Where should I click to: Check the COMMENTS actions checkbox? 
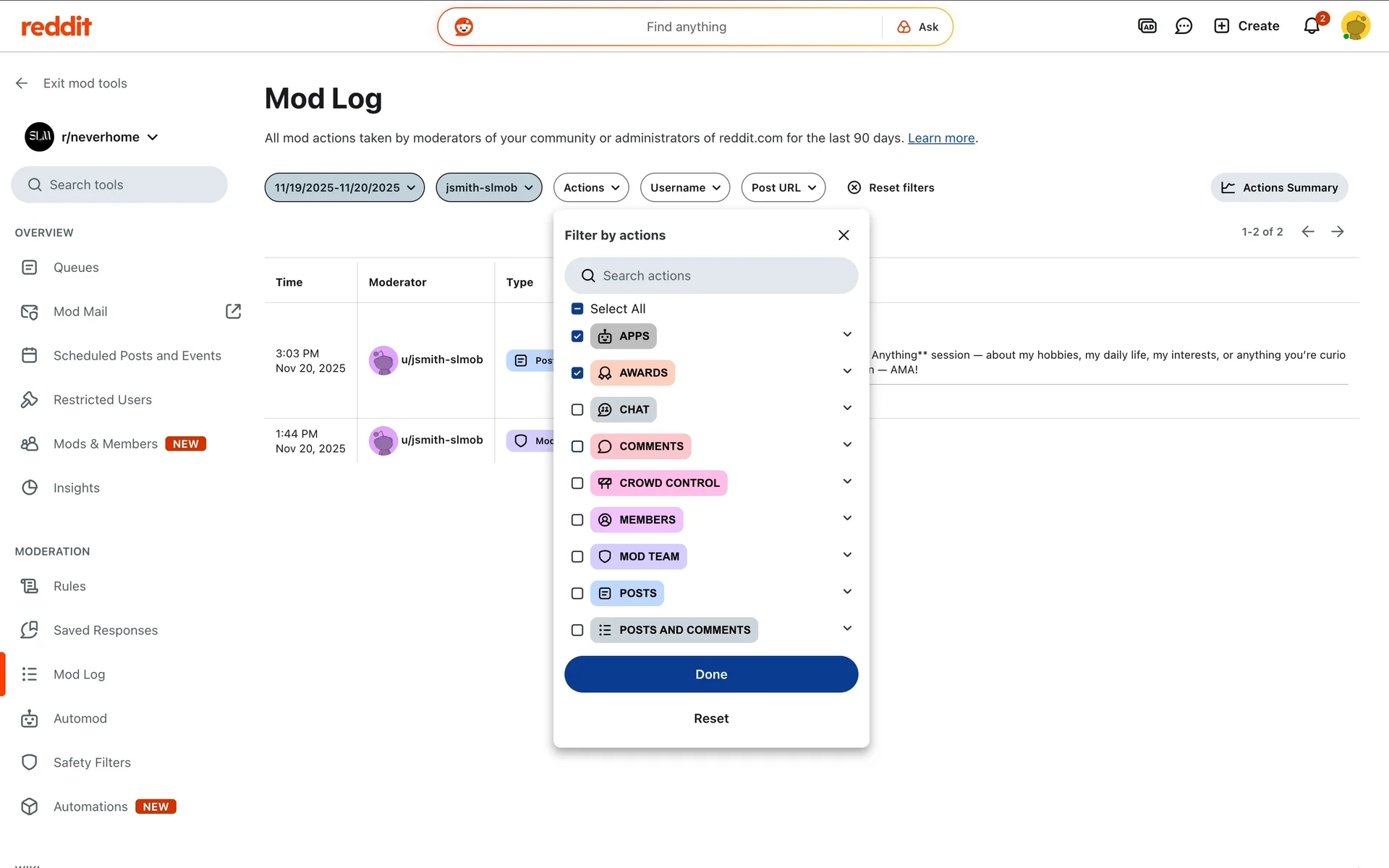point(577,446)
